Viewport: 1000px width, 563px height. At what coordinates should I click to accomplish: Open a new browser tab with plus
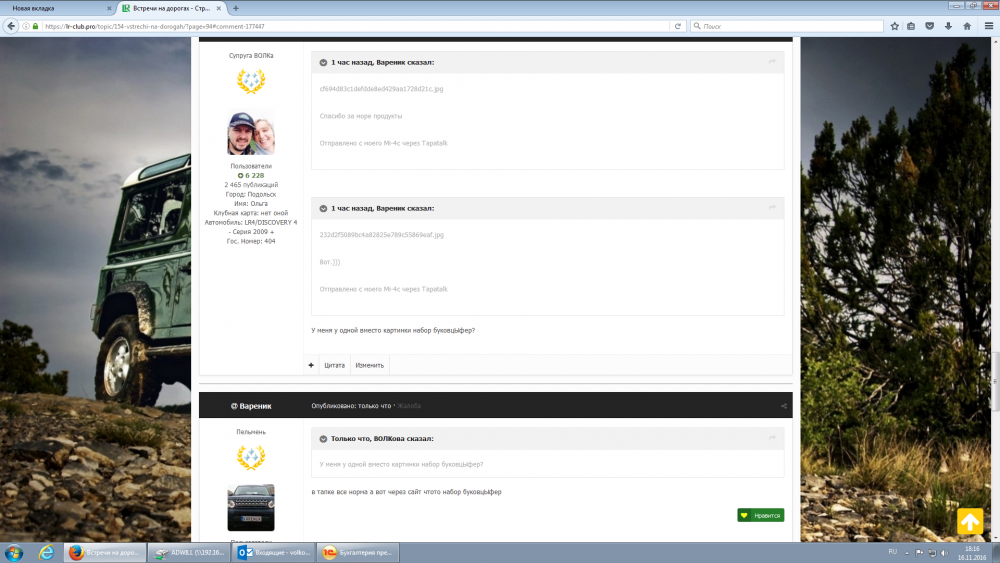pyautogui.click(x=236, y=8)
